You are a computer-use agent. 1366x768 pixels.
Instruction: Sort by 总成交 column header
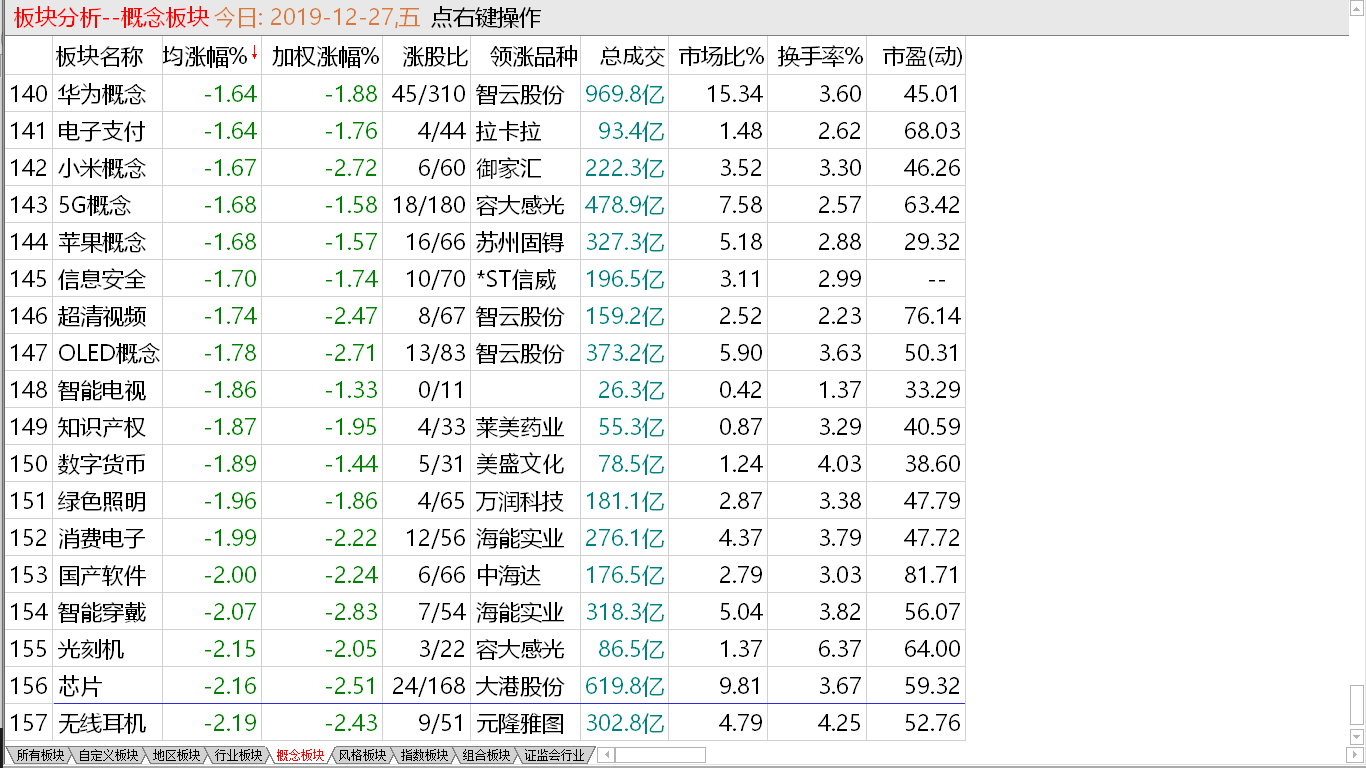tap(632, 56)
